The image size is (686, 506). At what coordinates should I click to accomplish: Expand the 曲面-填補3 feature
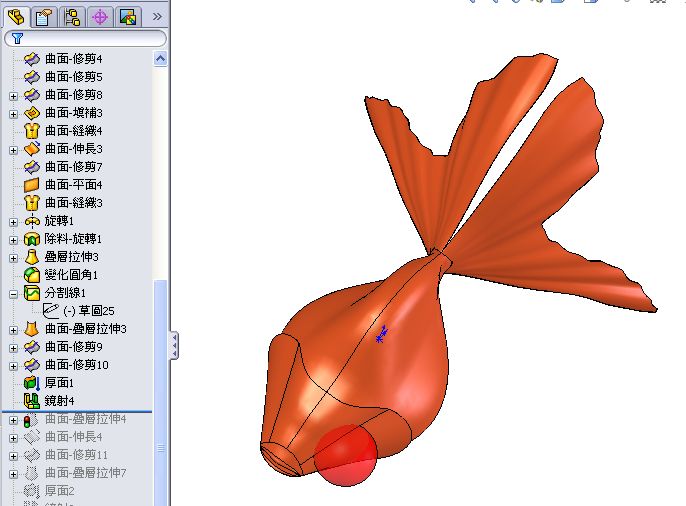pyautogui.click(x=14, y=114)
